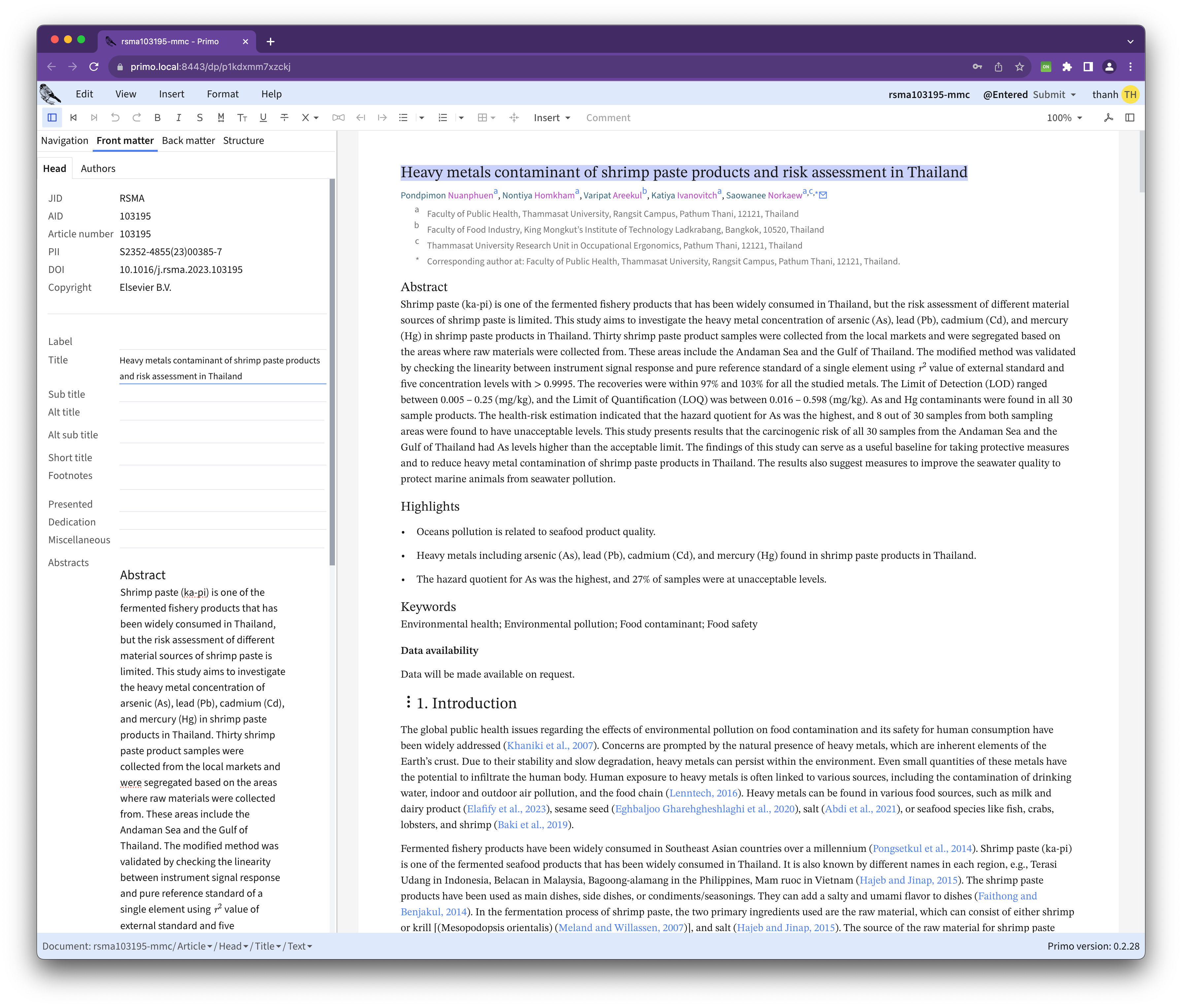Click the numbered list icon
The width and height of the screenshot is (1182, 1008).
pos(443,118)
